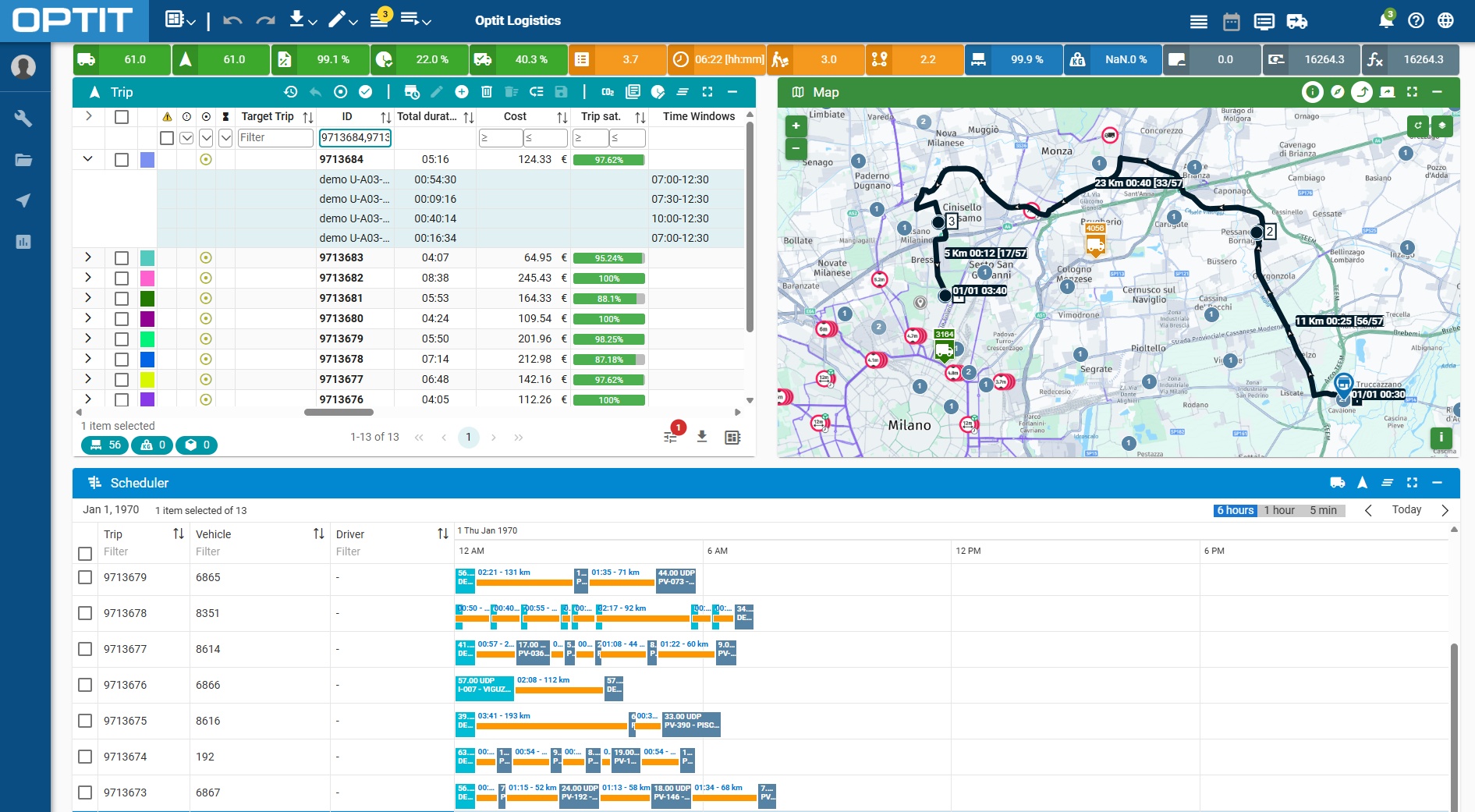1475x812 pixels.
Task: Open the edit pencil dropdown in top bar
Action: coord(342,20)
